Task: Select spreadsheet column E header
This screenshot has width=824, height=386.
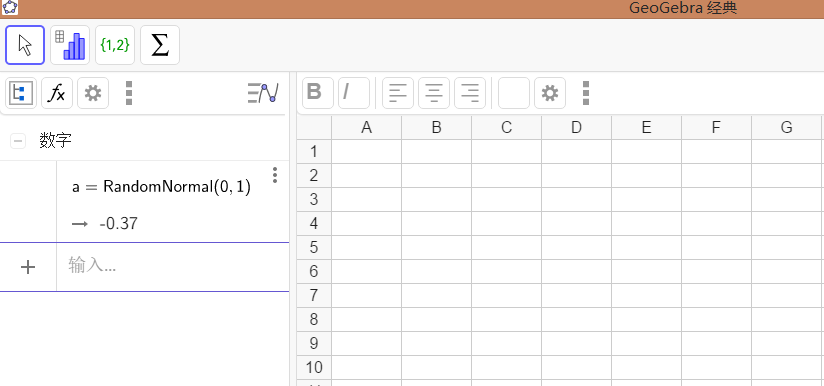Action: click(646, 128)
